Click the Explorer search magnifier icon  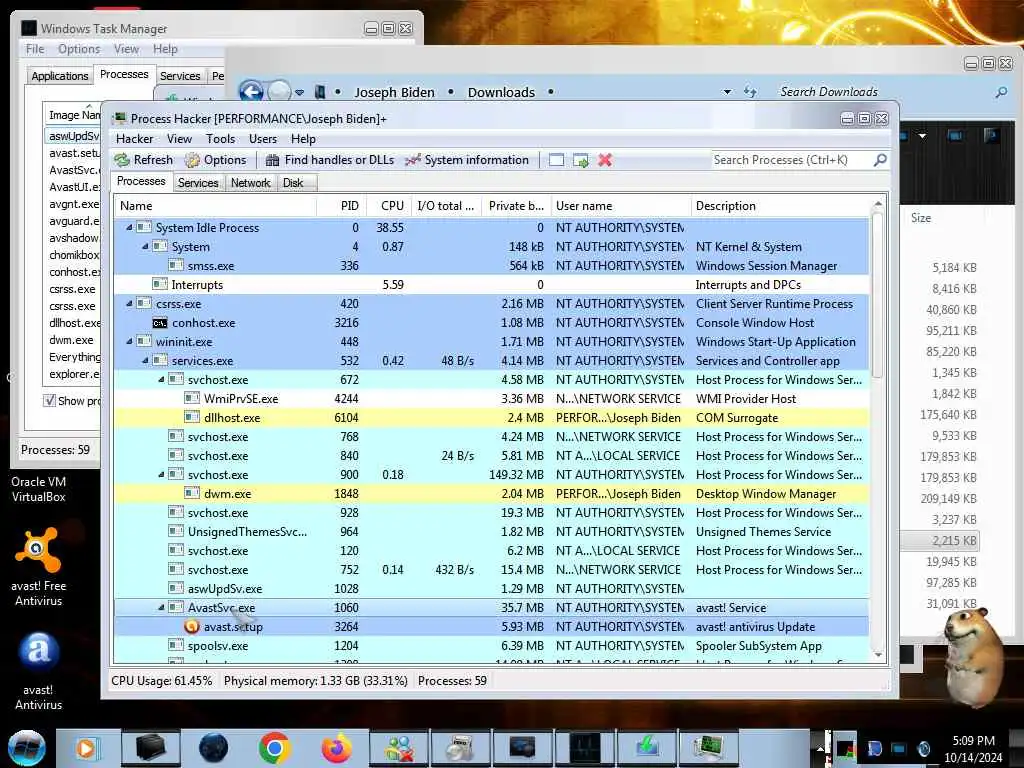point(1001,92)
